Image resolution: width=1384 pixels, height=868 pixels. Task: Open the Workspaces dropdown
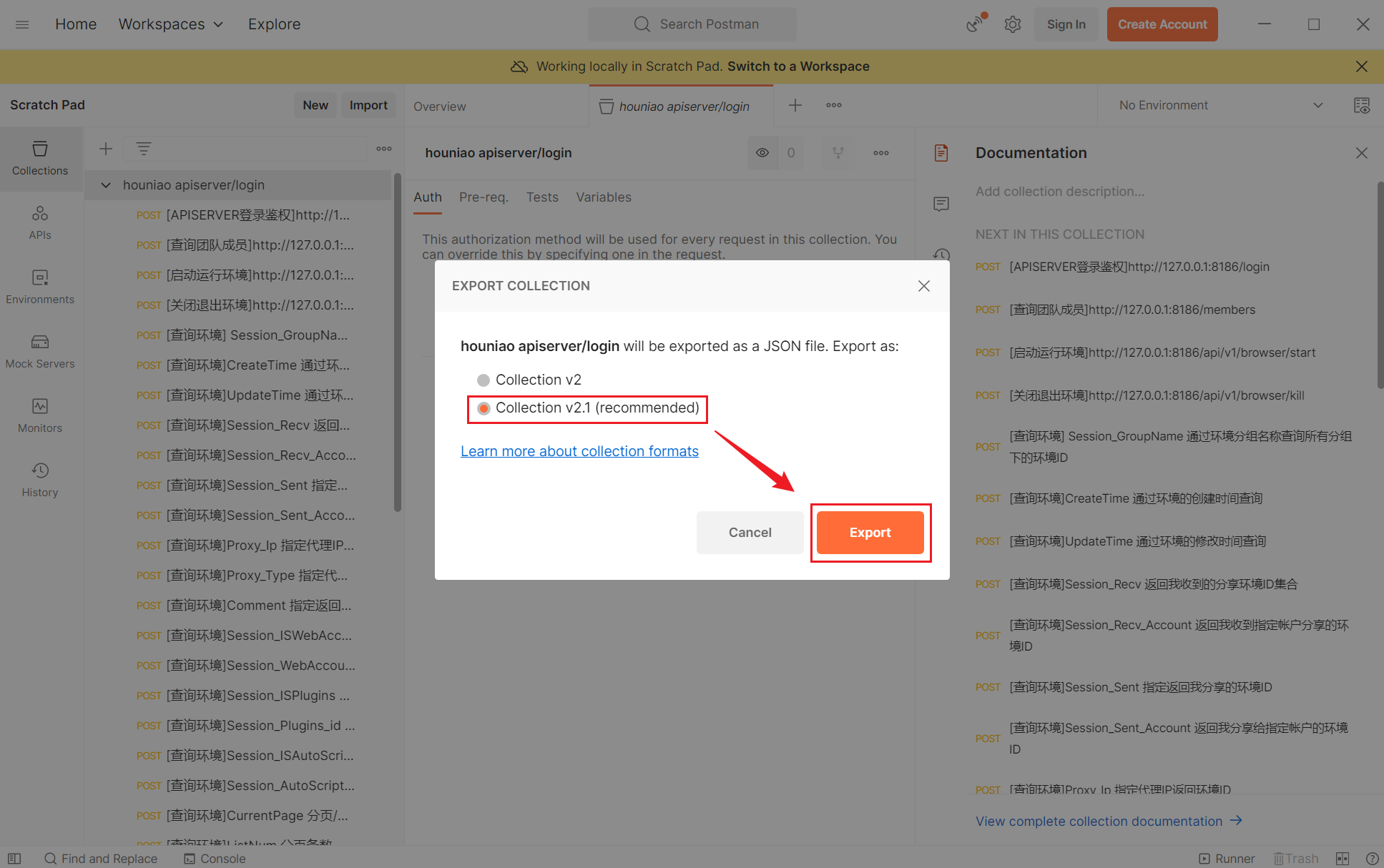point(171,24)
